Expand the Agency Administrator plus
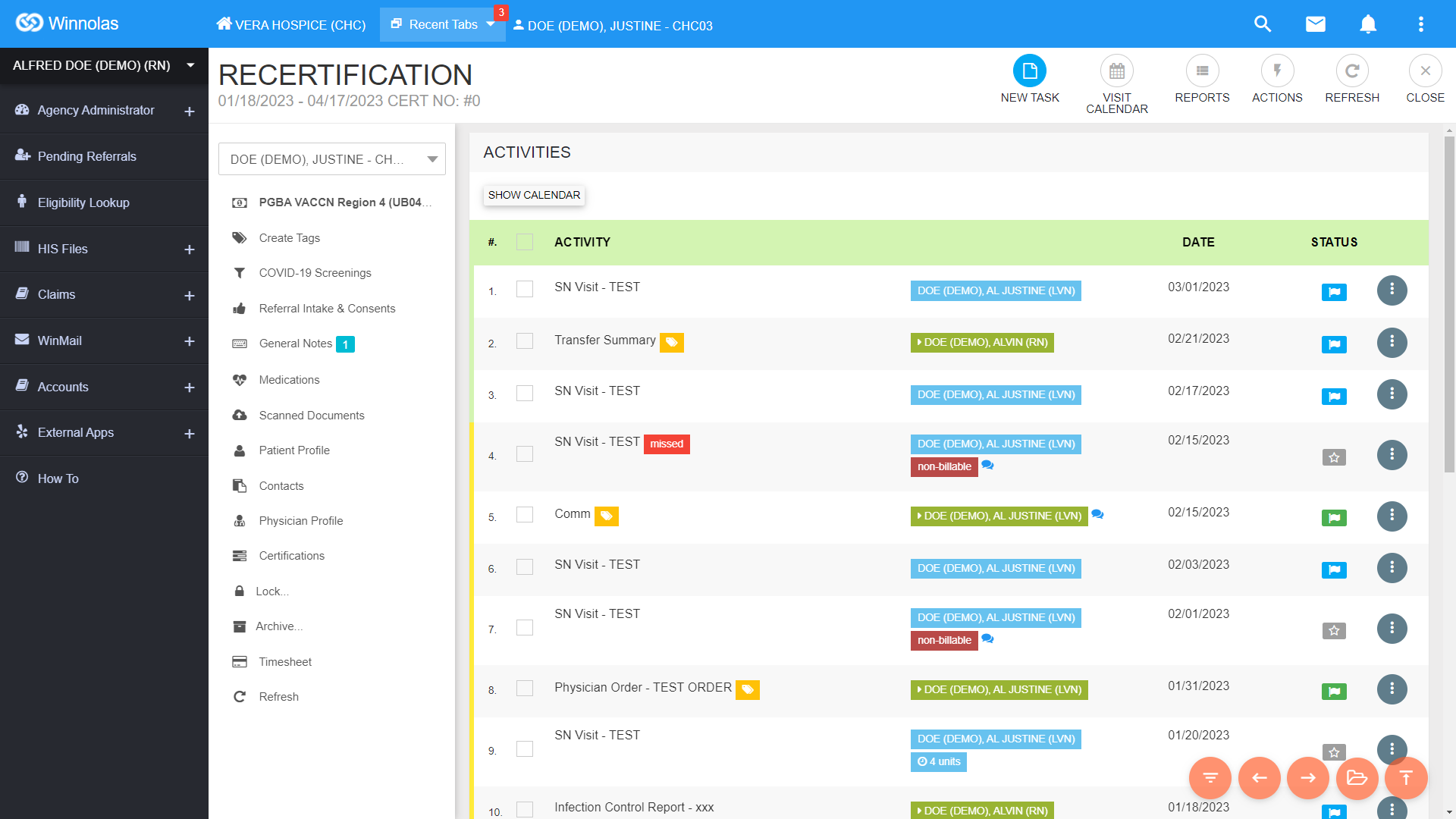This screenshot has width=1456, height=819. [x=190, y=111]
